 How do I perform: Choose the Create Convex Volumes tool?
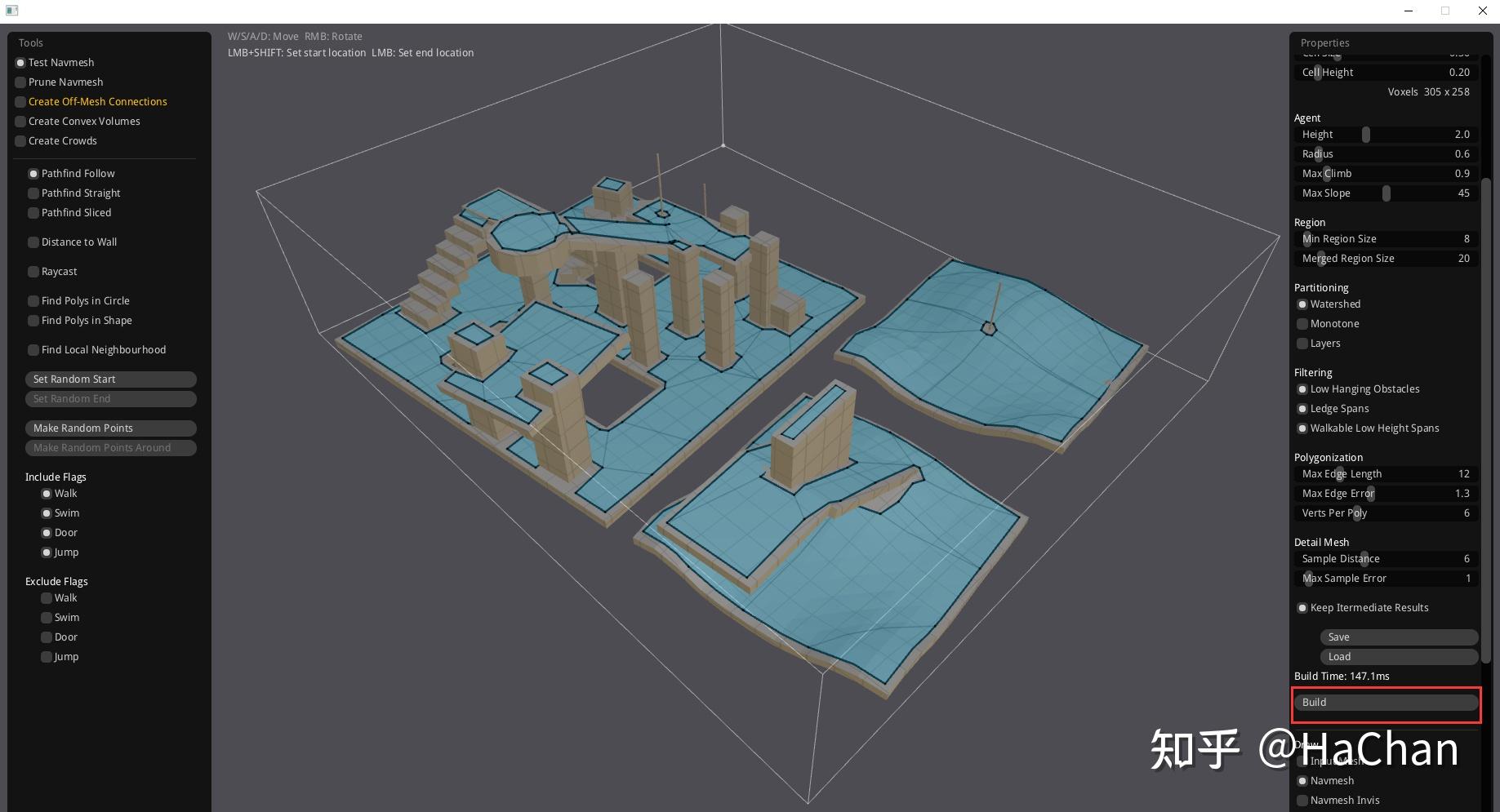78,122
